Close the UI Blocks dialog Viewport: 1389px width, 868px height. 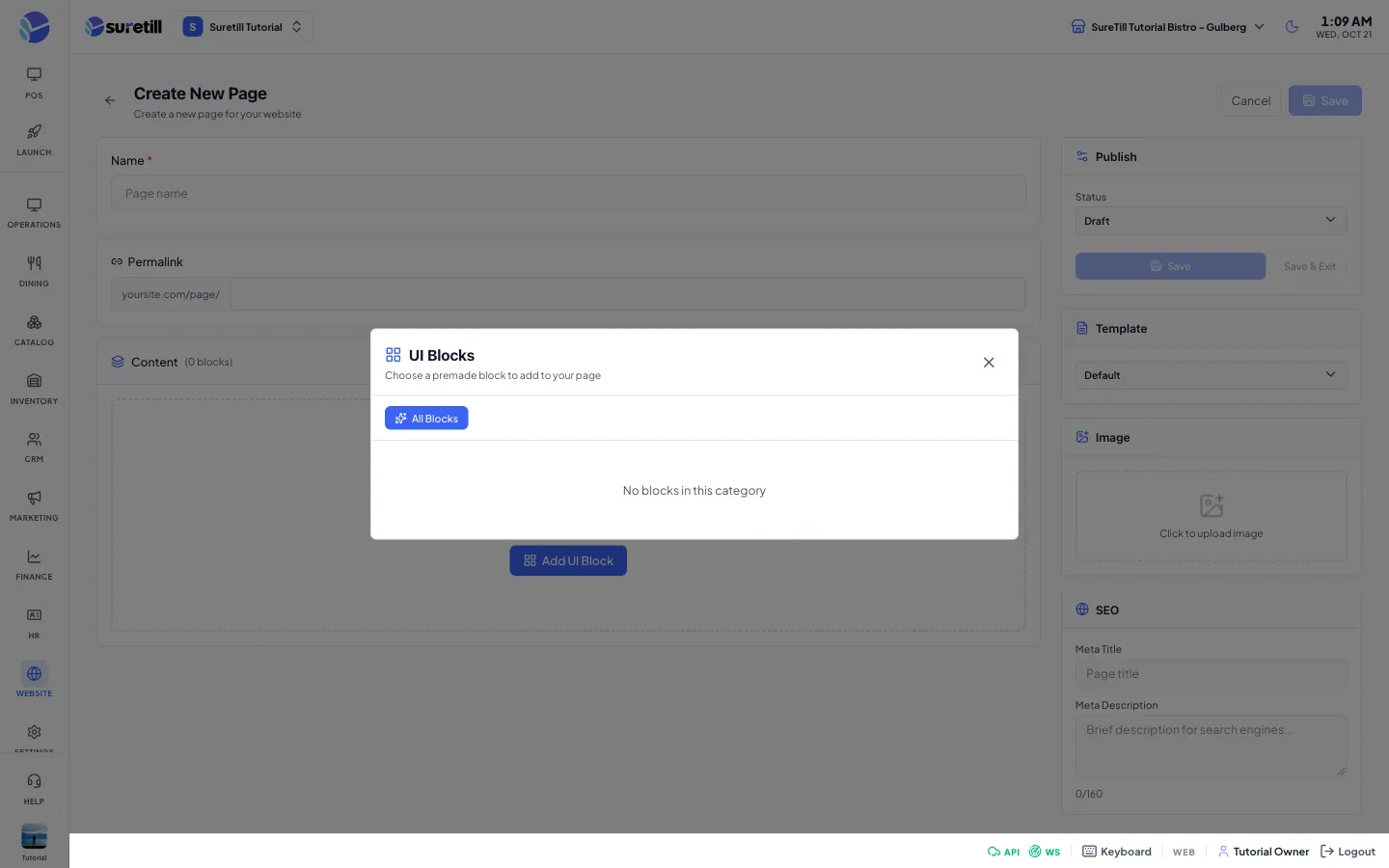(x=989, y=363)
